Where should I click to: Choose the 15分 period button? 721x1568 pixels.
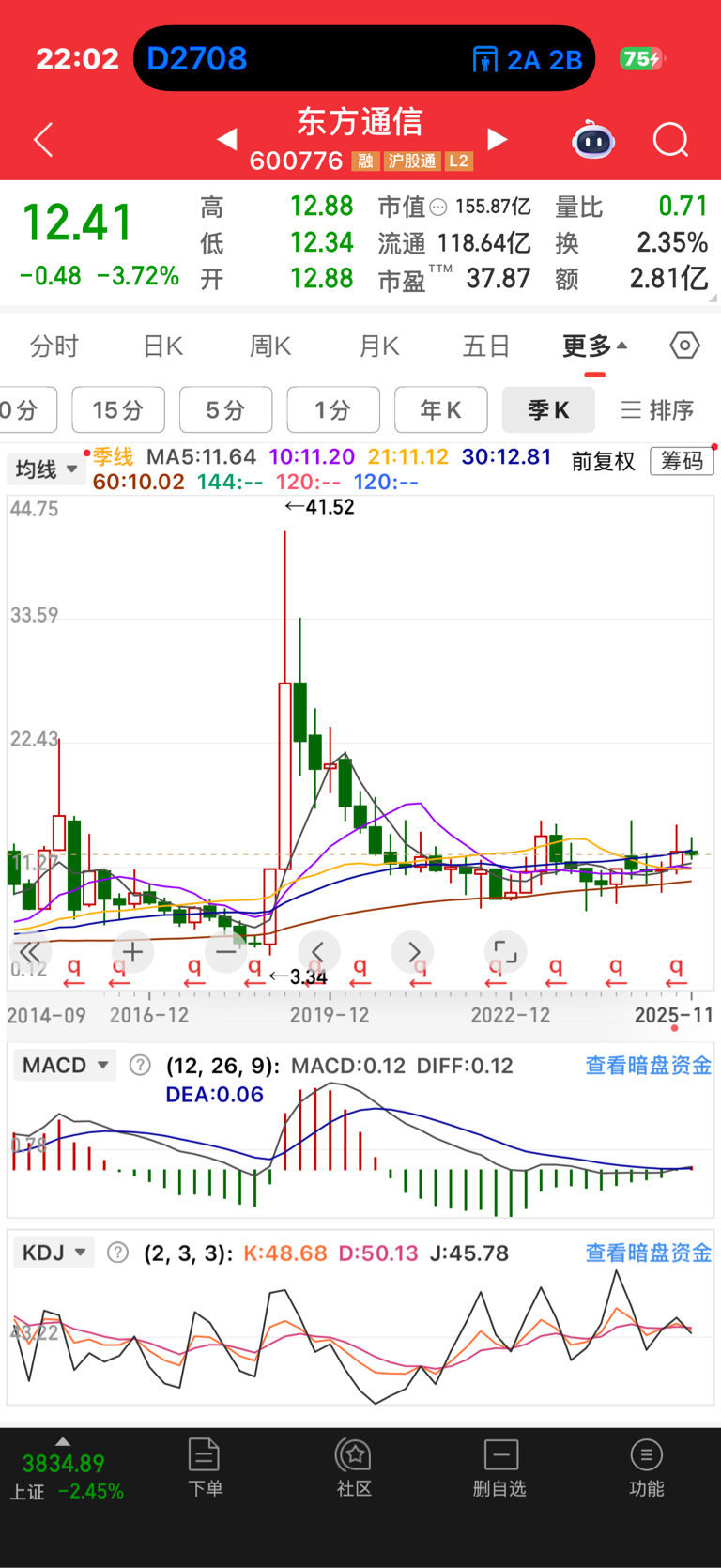coord(118,410)
